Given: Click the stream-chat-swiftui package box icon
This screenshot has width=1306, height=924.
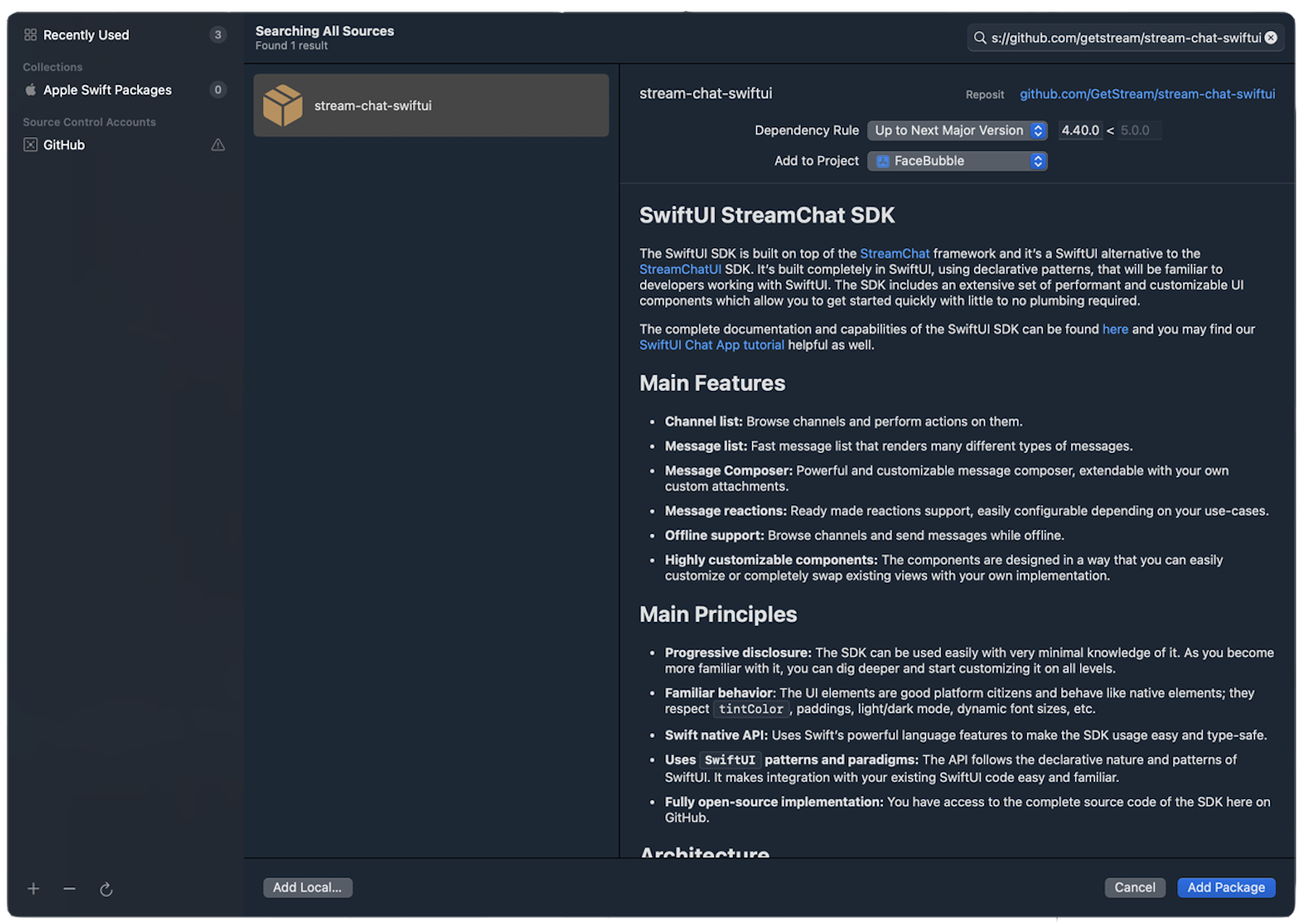Looking at the screenshot, I should (282, 106).
